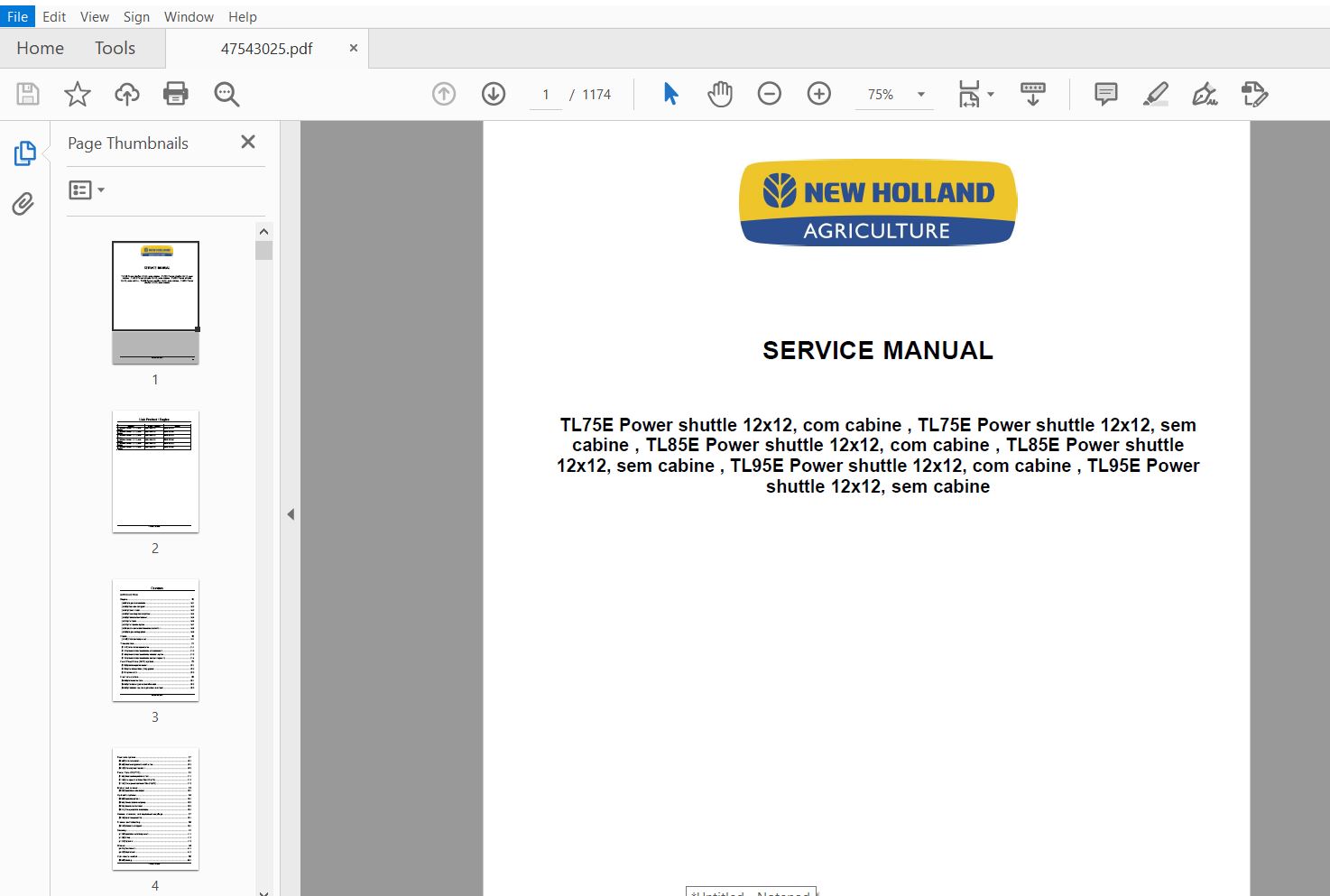Screen dimensions: 1330x896
Task: Select the 47543025.pdf document tab
Action: coord(266,49)
